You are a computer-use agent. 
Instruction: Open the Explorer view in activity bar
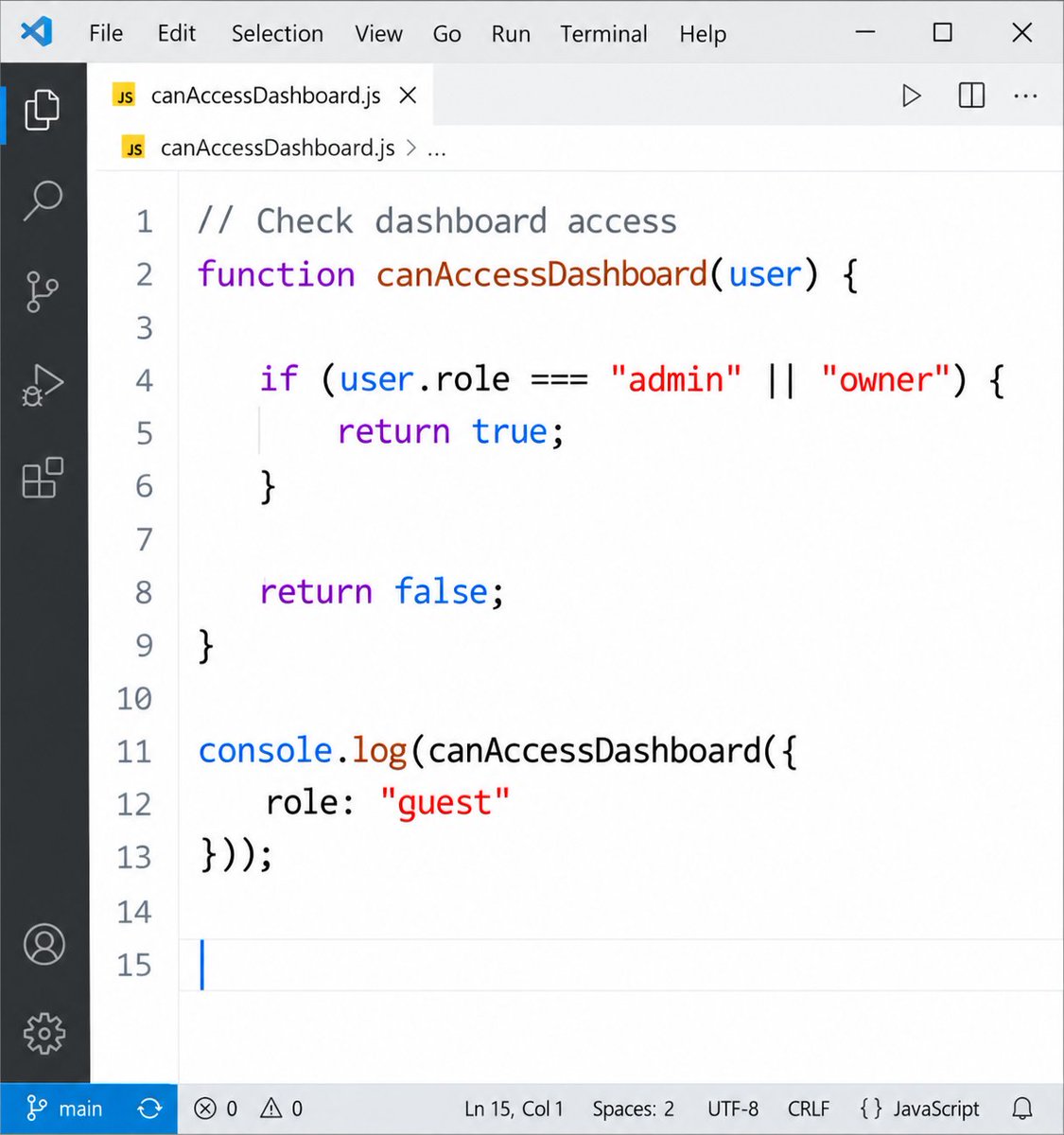click(x=43, y=109)
